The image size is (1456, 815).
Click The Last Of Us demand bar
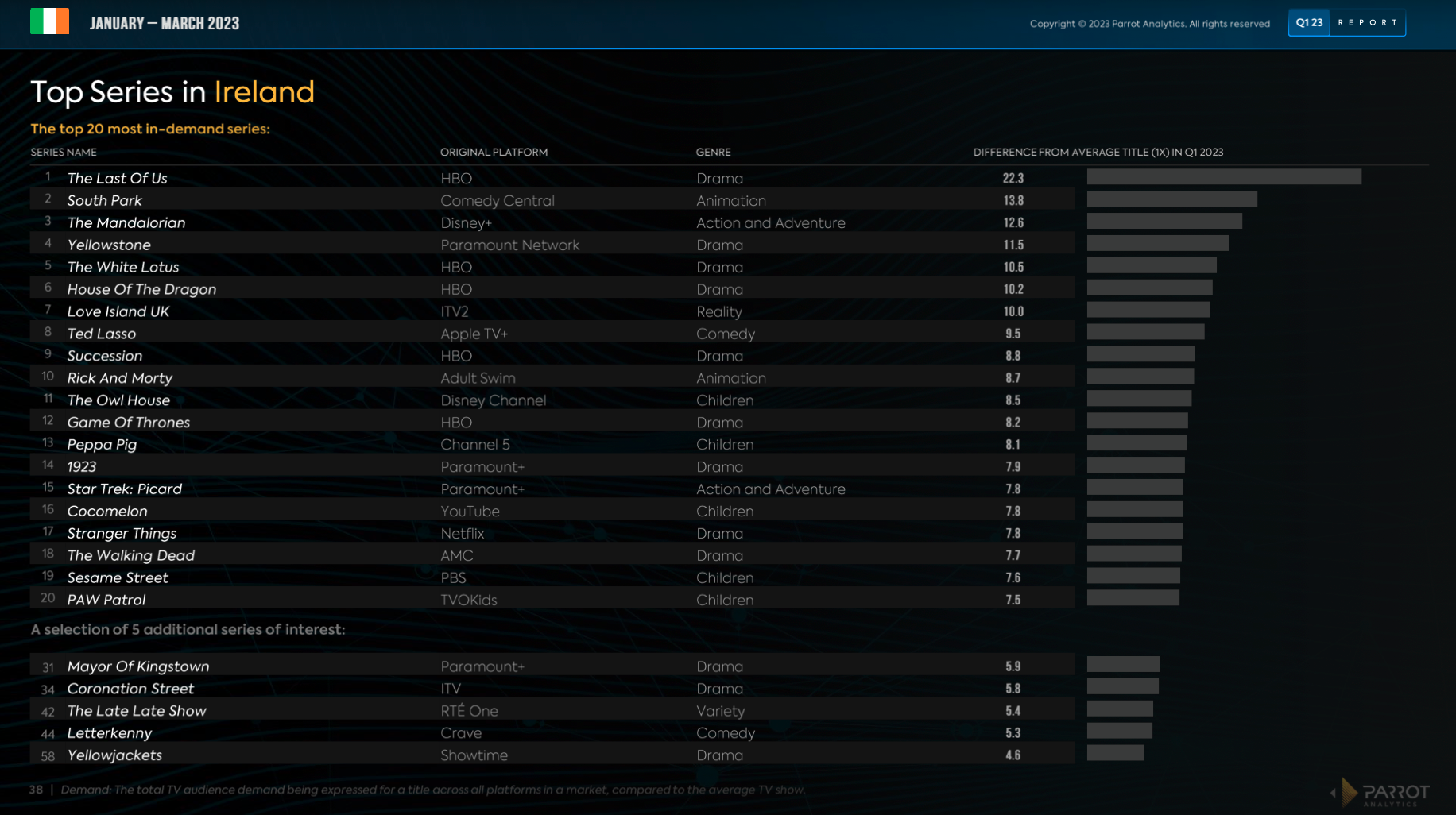(x=1224, y=176)
